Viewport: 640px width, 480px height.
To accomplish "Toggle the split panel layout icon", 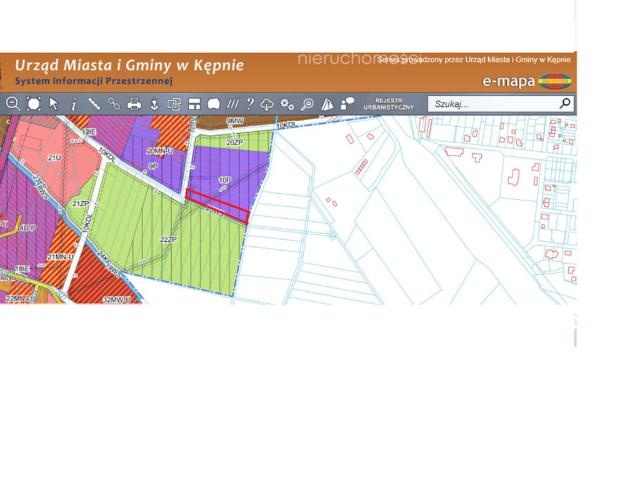I will 194,104.
